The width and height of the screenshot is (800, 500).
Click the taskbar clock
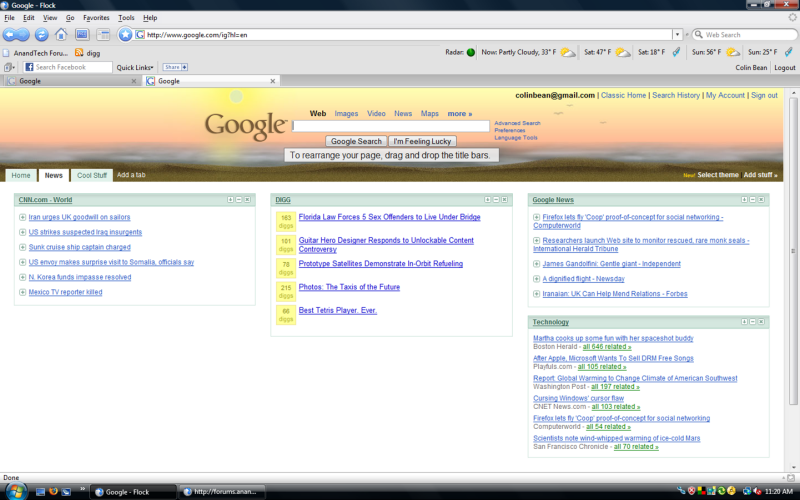(779, 491)
